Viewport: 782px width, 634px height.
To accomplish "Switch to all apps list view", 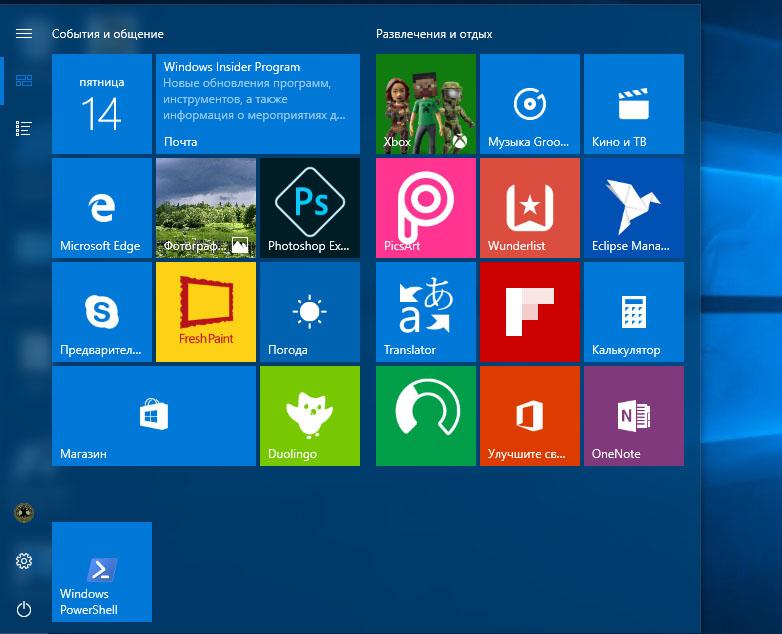I will point(24,128).
